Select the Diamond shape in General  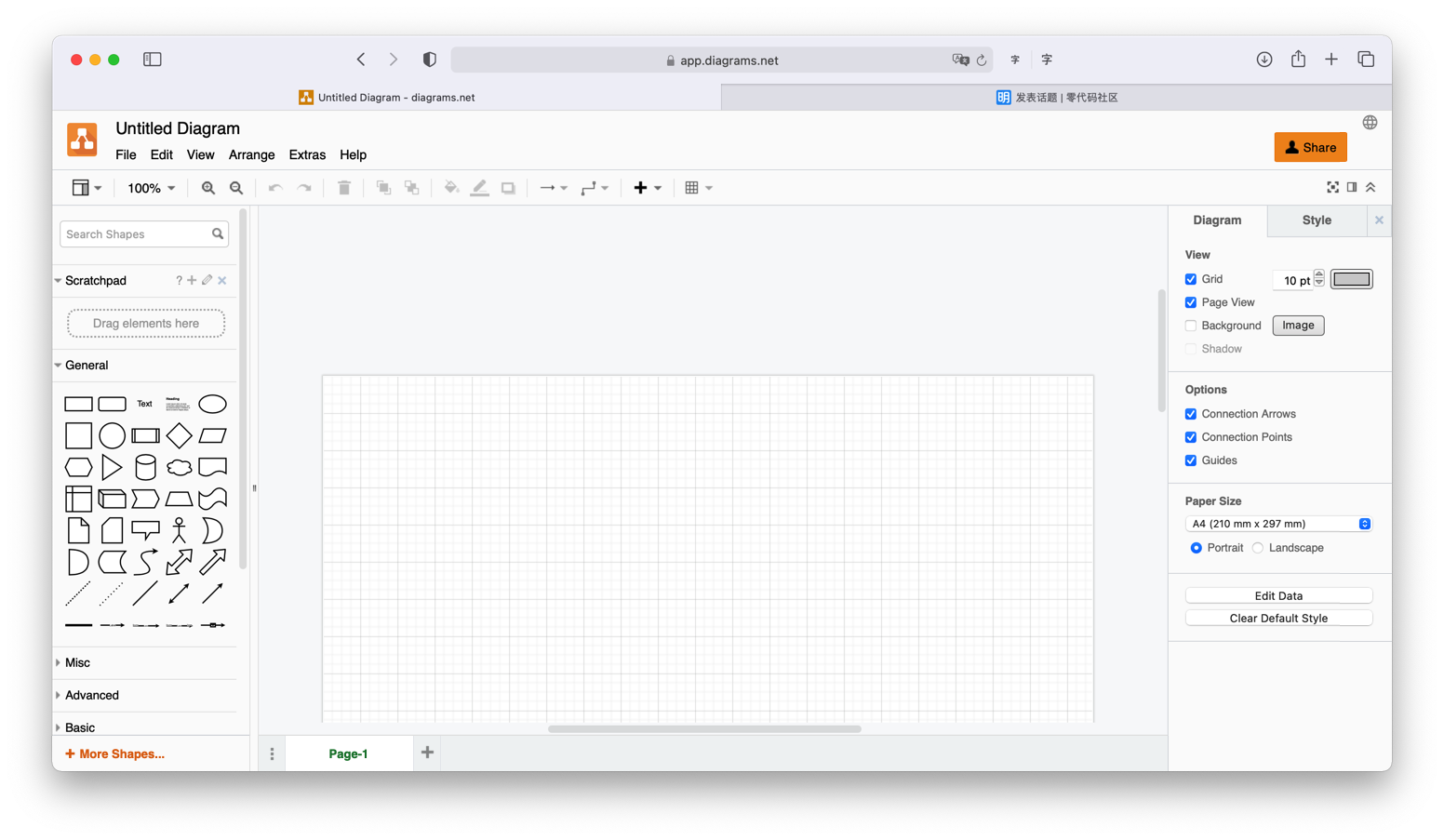179,435
